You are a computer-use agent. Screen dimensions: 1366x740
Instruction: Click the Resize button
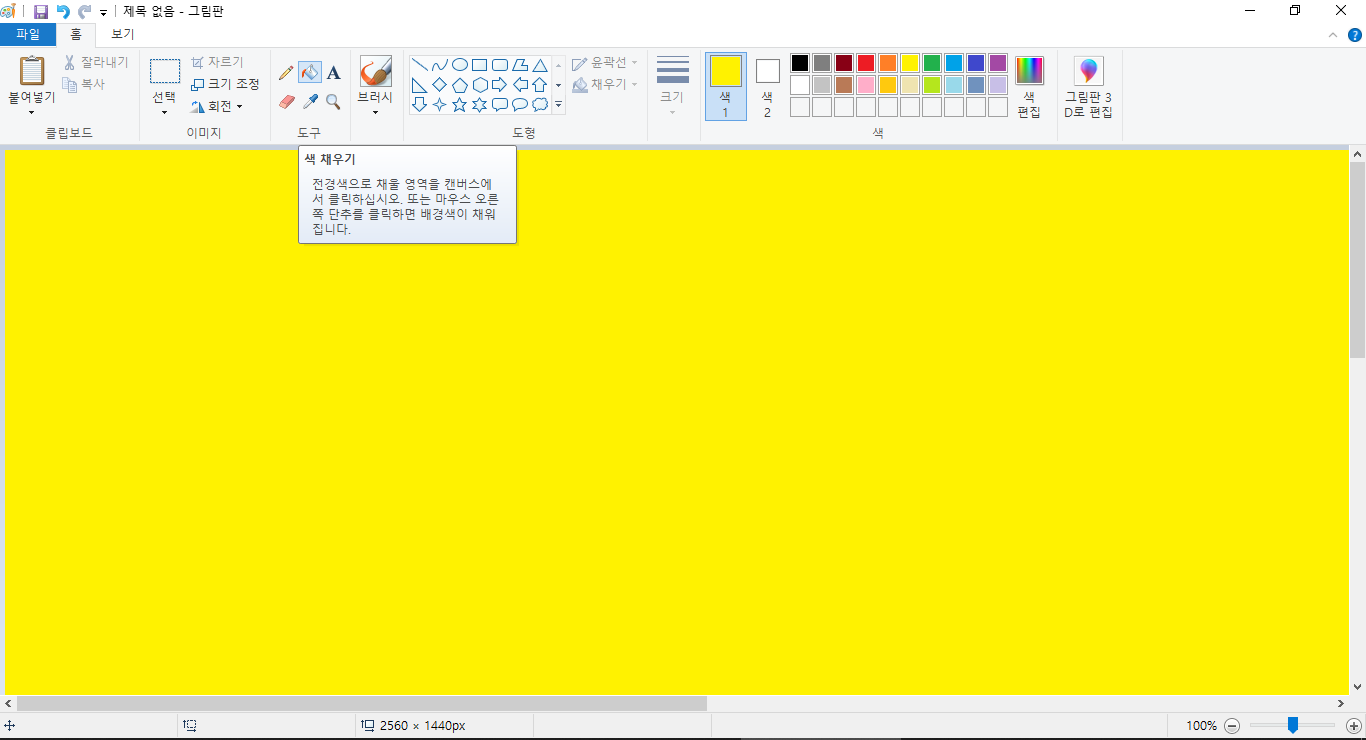(x=225, y=84)
